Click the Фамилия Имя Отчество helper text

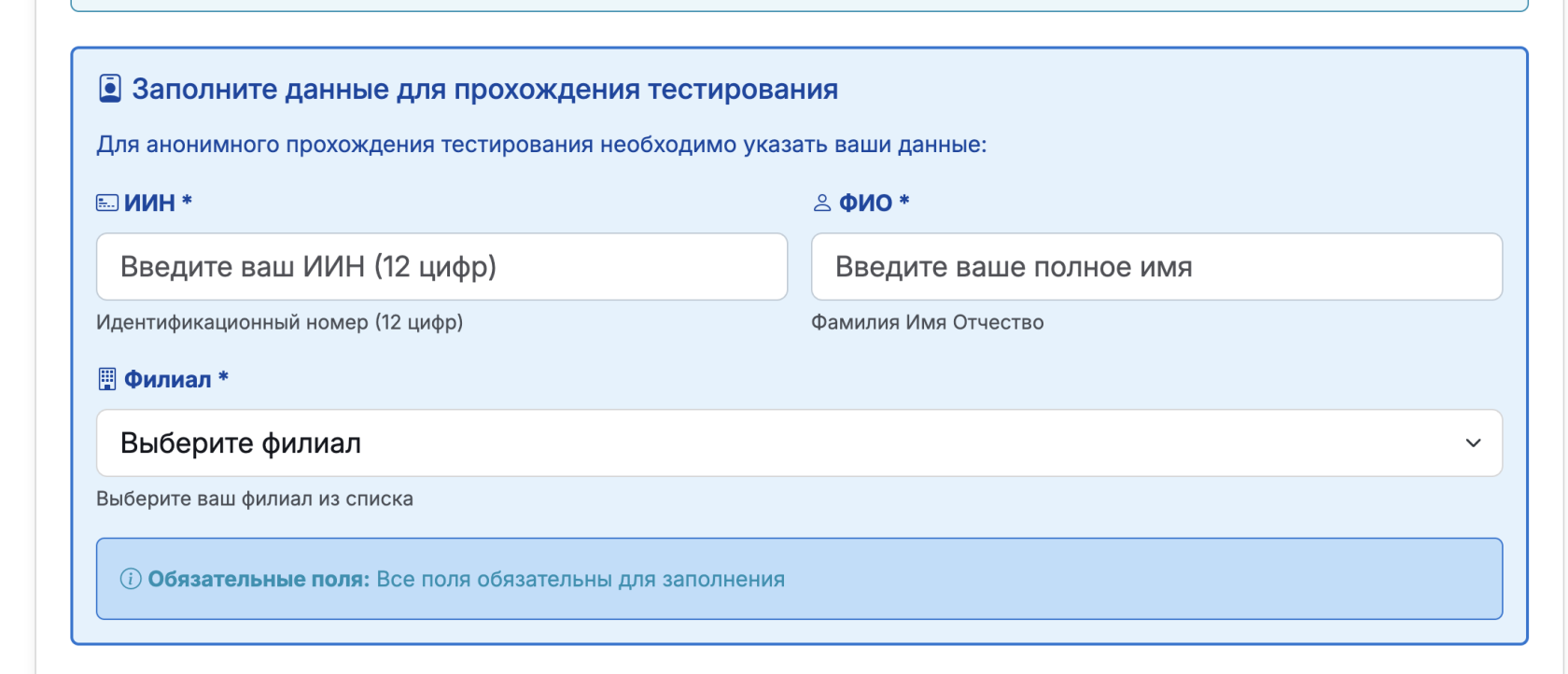[x=929, y=322]
